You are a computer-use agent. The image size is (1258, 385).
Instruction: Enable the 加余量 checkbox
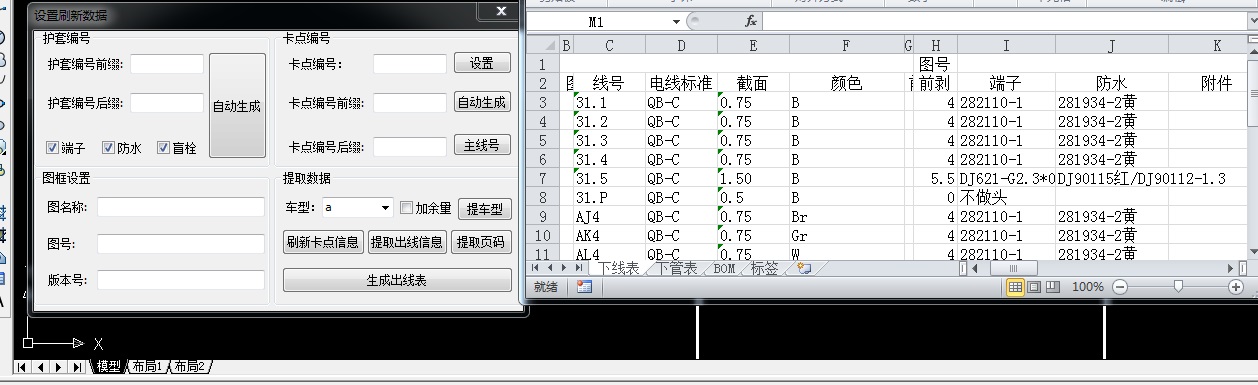pos(406,208)
